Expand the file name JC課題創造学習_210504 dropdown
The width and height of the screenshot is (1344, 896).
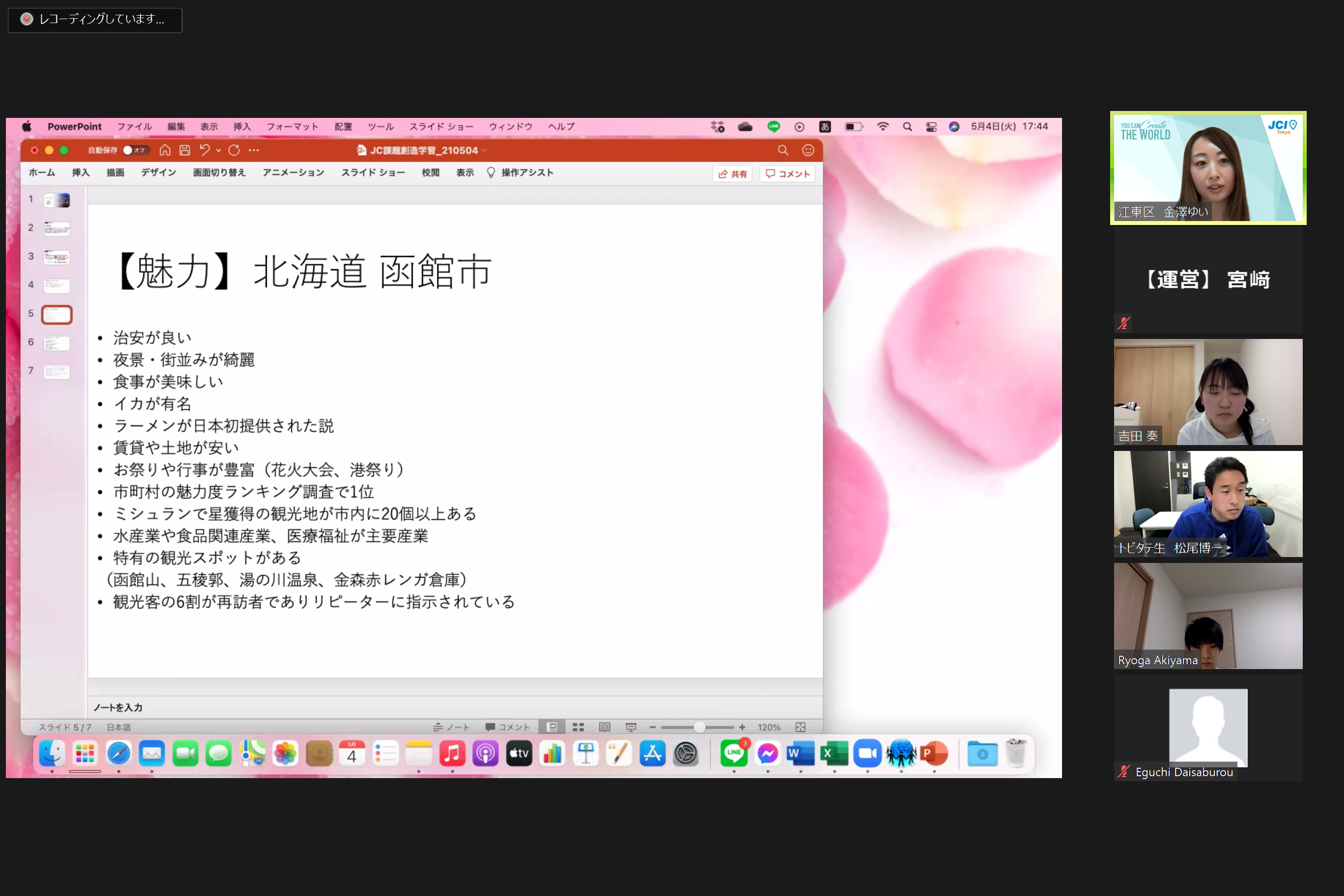coord(484,150)
